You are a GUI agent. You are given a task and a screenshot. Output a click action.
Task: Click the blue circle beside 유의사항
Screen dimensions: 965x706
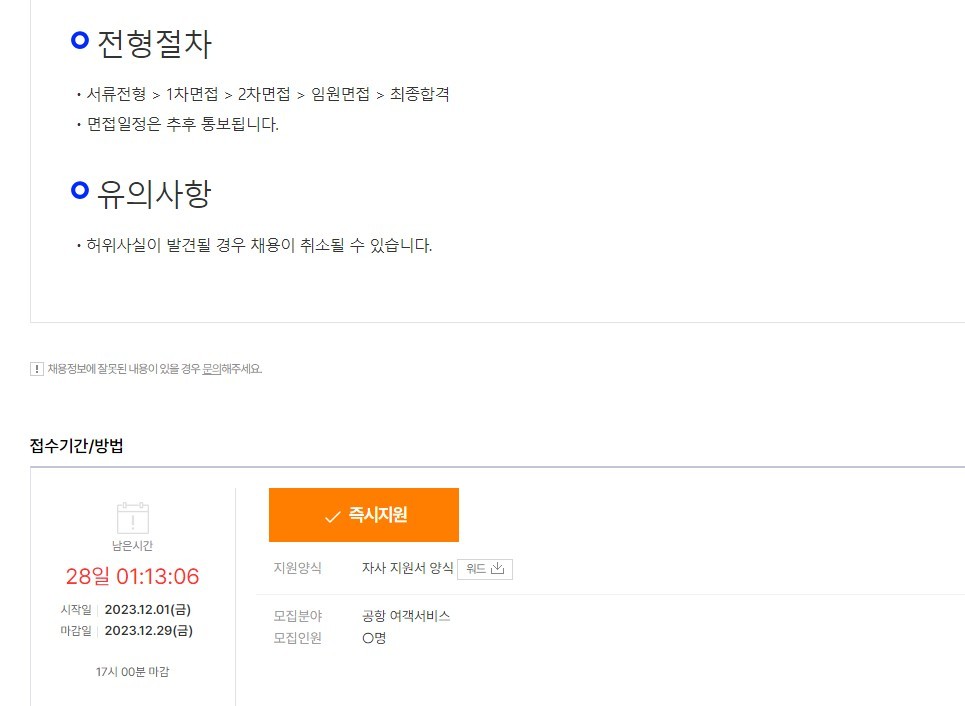point(79,190)
